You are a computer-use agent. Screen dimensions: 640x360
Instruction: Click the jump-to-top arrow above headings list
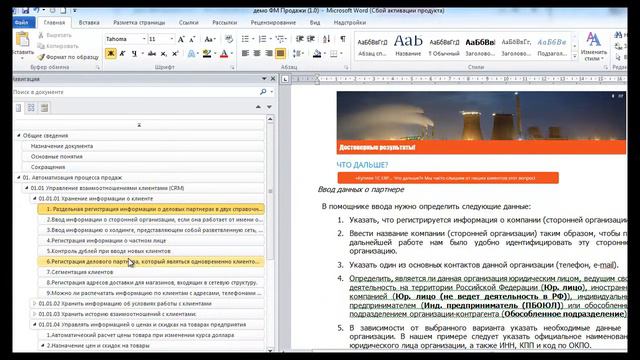[139, 125]
